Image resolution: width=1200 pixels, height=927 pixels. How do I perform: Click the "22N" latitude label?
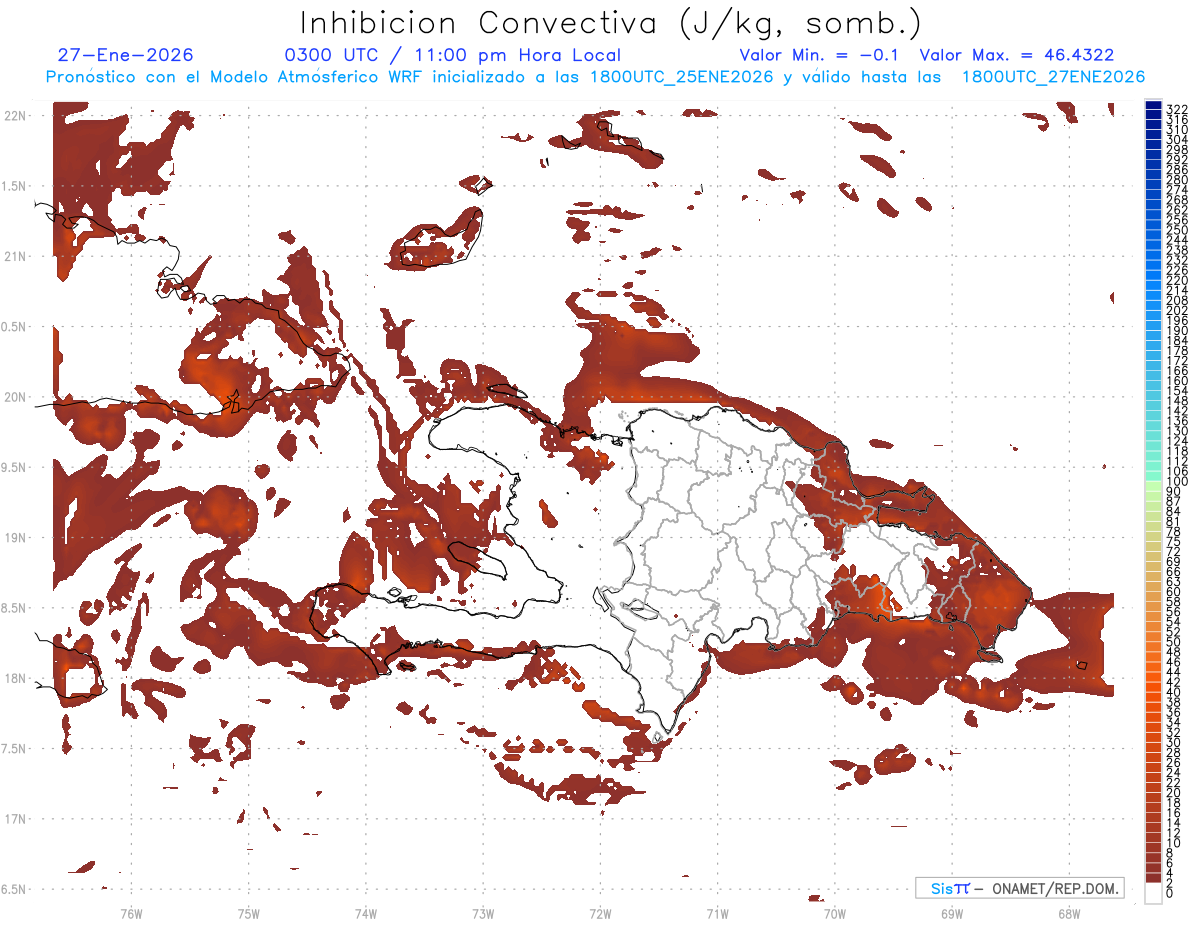[x=15, y=116]
